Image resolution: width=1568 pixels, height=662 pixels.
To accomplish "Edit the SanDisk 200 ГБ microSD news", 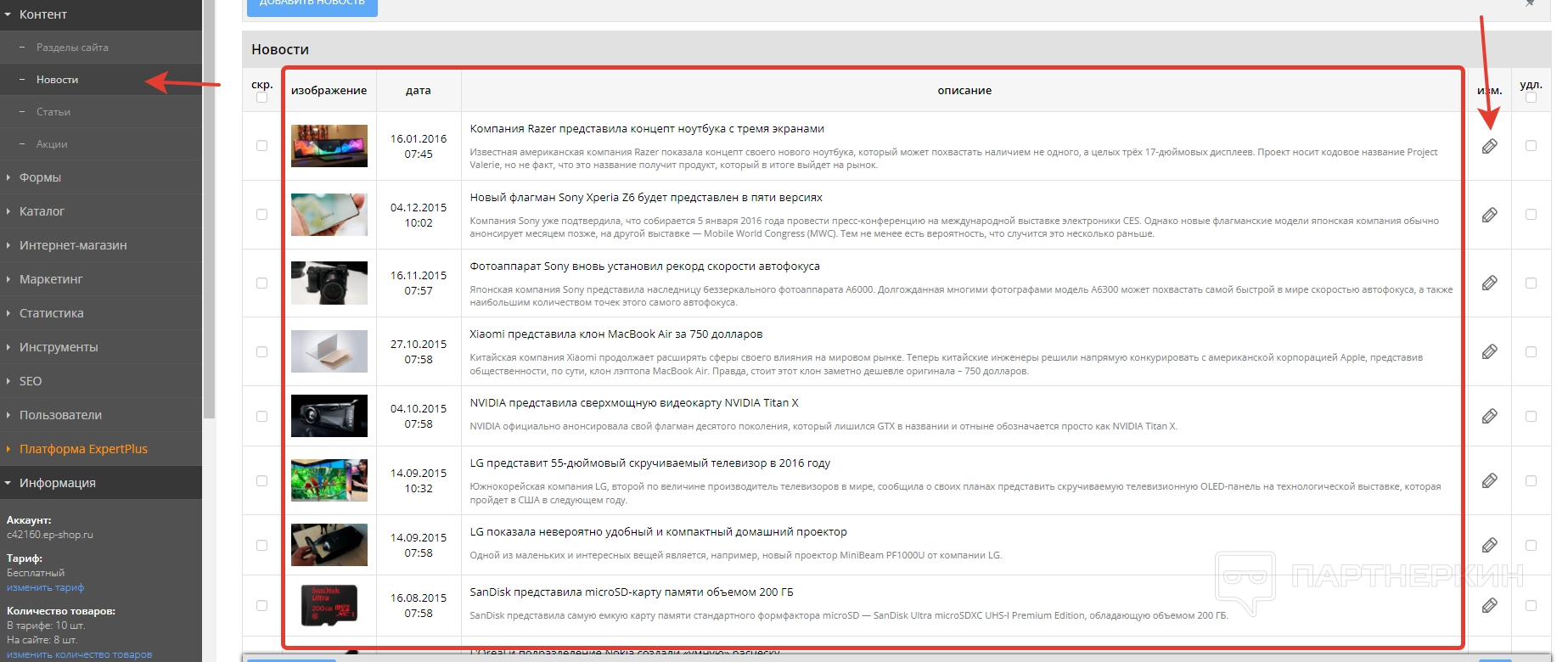I will pyautogui.click(x=1489, y=605).
